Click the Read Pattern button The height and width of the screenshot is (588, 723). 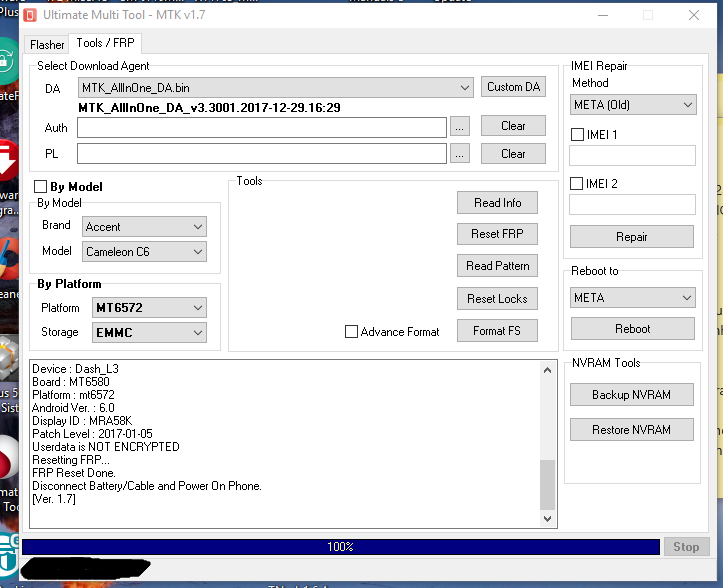tap(497, 266)
